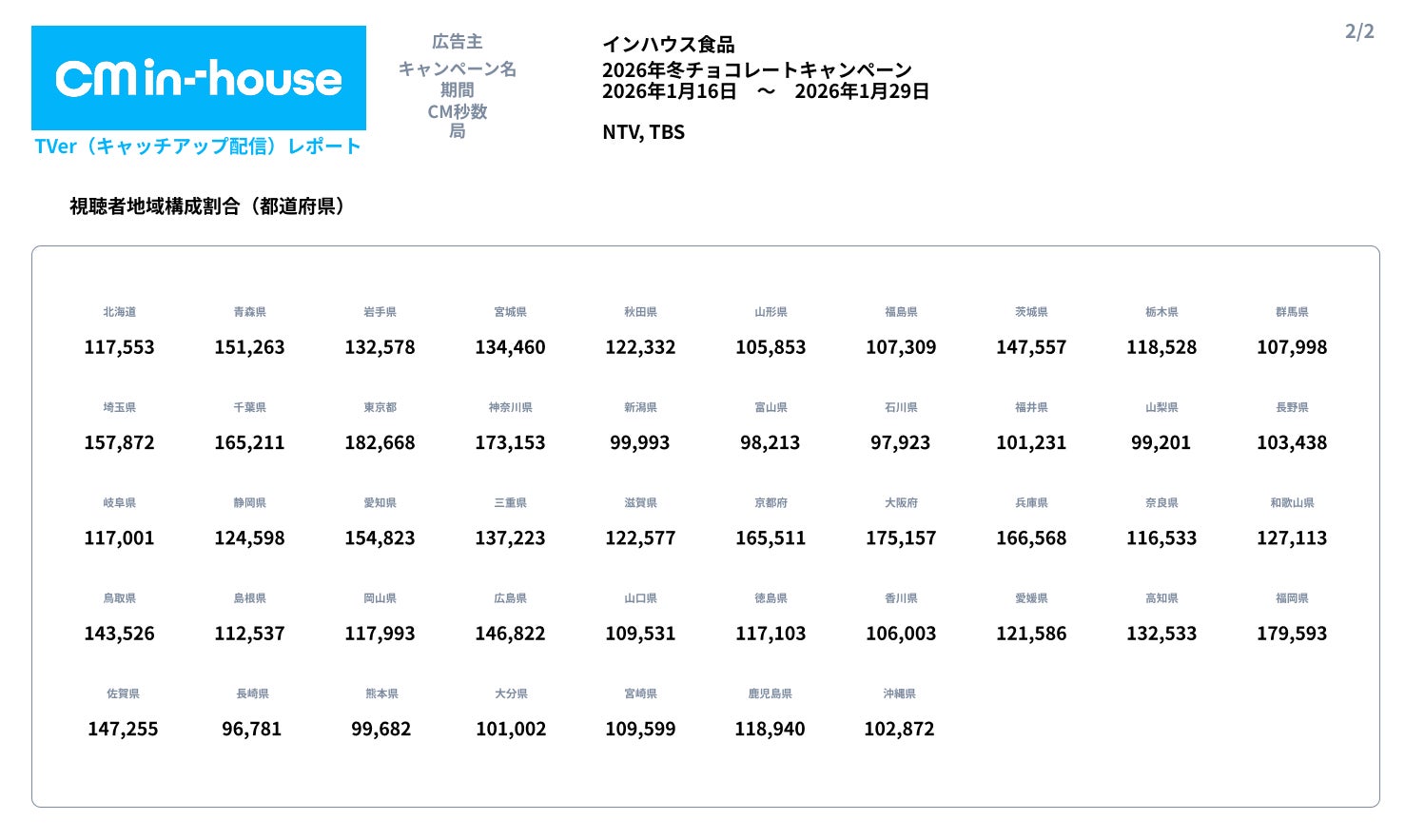Select the Tokyo (東京都) value 182,668

tap(380, 442)
